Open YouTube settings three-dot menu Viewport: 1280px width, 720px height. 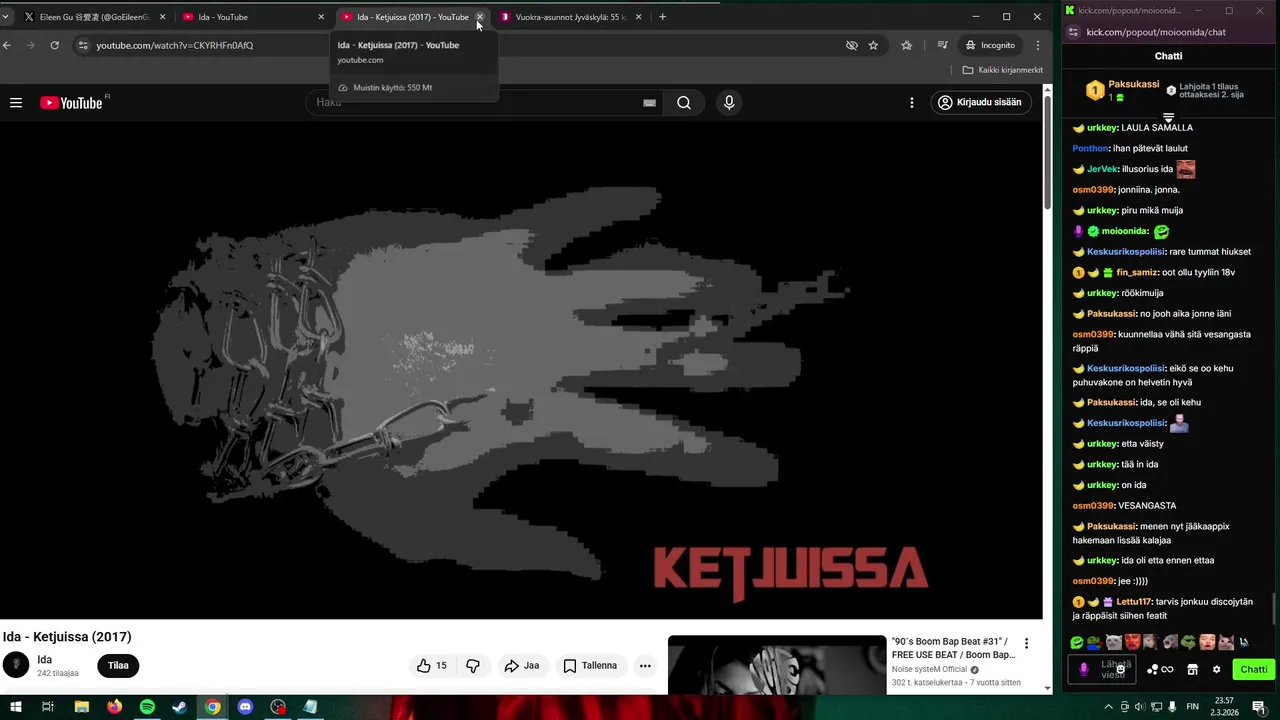(911, 103)
